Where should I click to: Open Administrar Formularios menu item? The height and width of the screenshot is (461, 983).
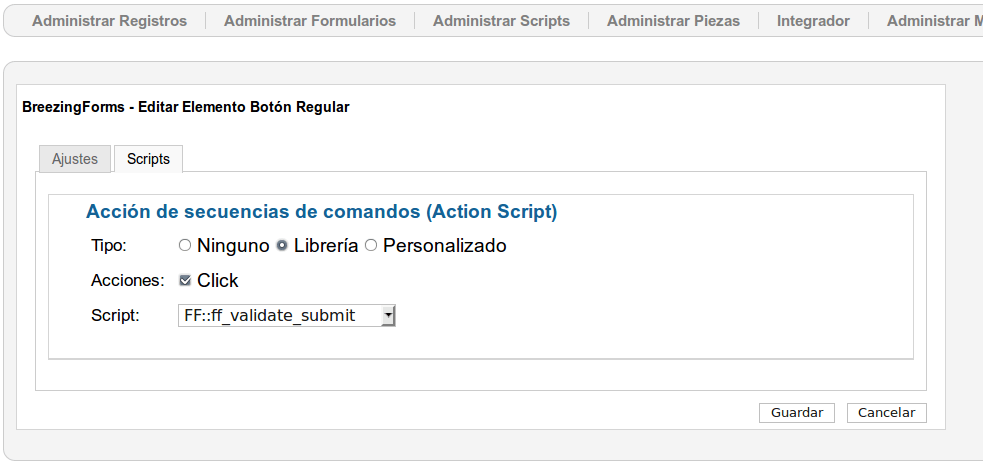(310, 21)
